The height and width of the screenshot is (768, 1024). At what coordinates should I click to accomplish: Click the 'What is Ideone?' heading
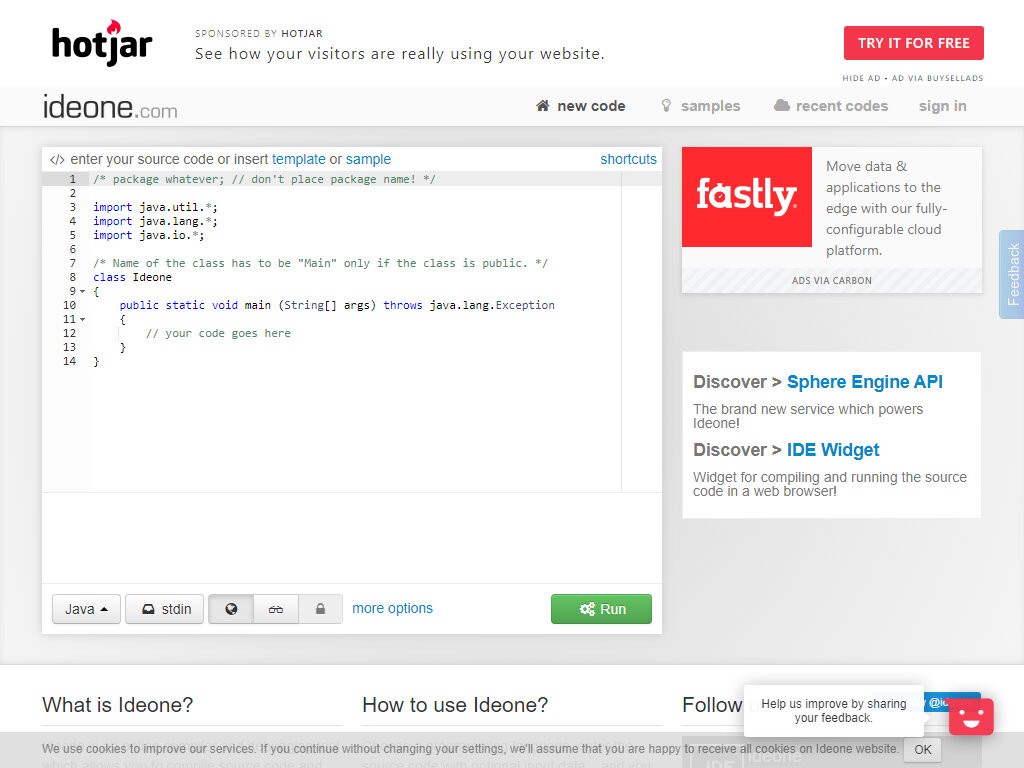pyautogui.click(x=118, y=705)
